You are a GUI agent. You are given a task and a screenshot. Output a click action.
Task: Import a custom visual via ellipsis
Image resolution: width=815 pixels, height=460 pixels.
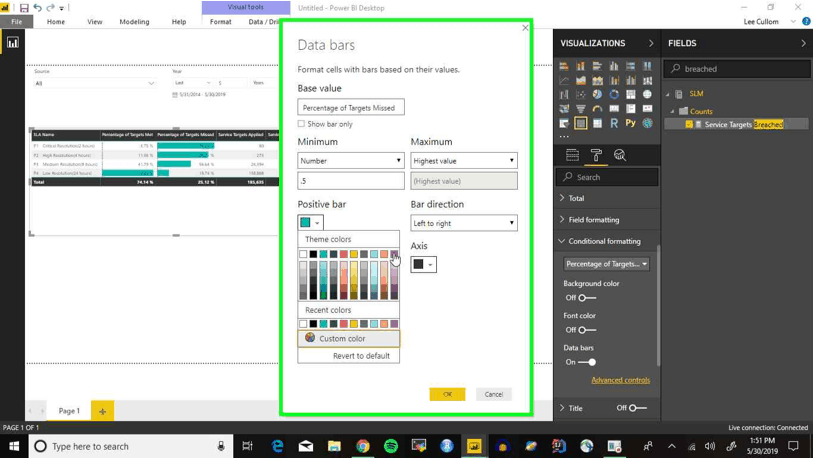click(564, 136)
